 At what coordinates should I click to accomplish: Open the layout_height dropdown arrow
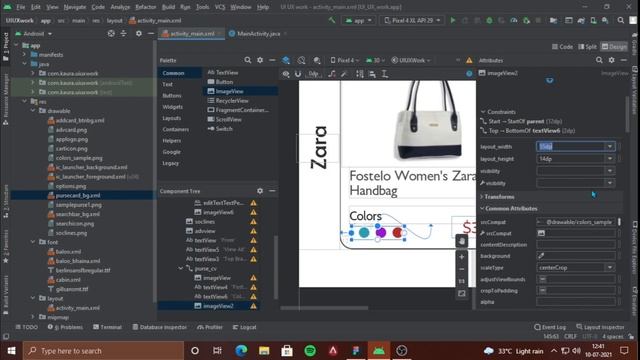(x=610, y=159)
